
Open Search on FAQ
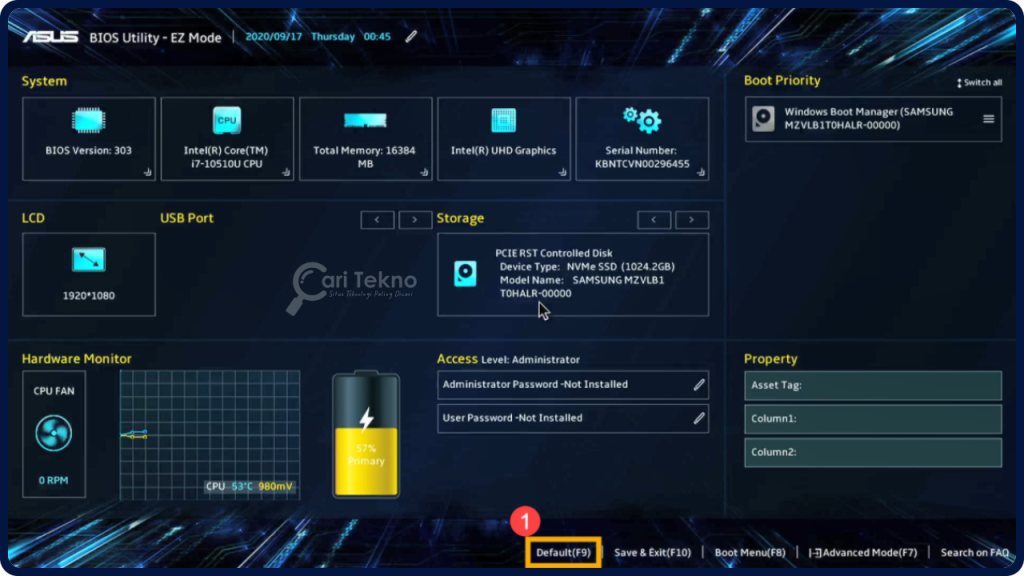974,551
